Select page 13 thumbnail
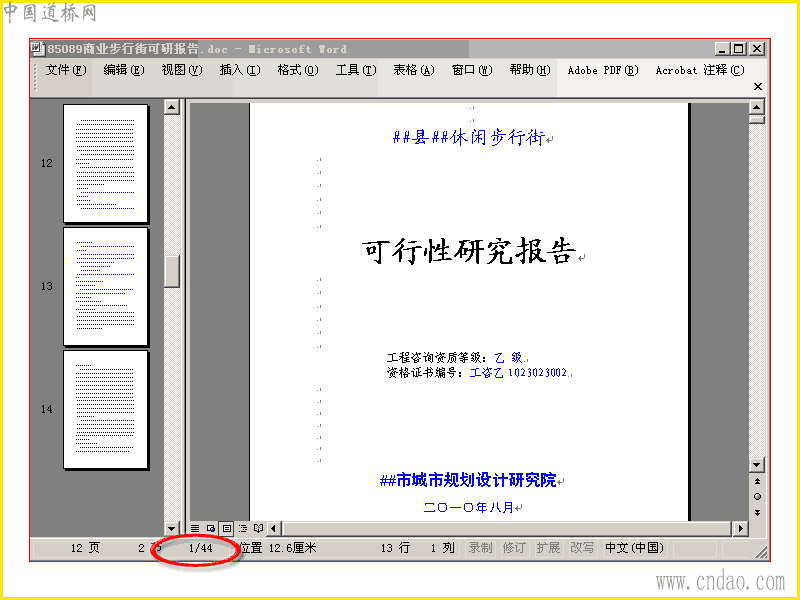The height and width of the screenshot is (600, 800). 106,286
